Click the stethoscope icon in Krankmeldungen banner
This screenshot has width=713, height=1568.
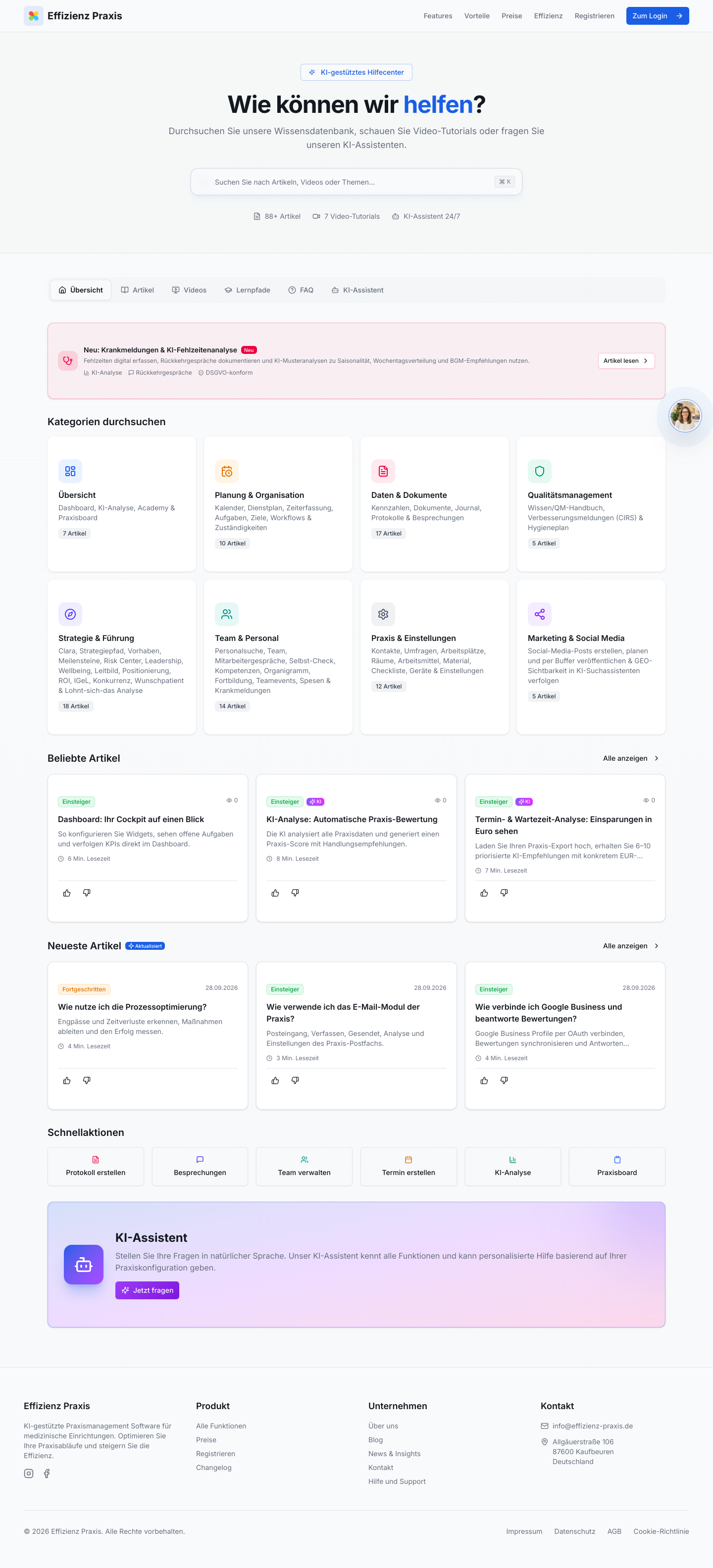[67, 361]
